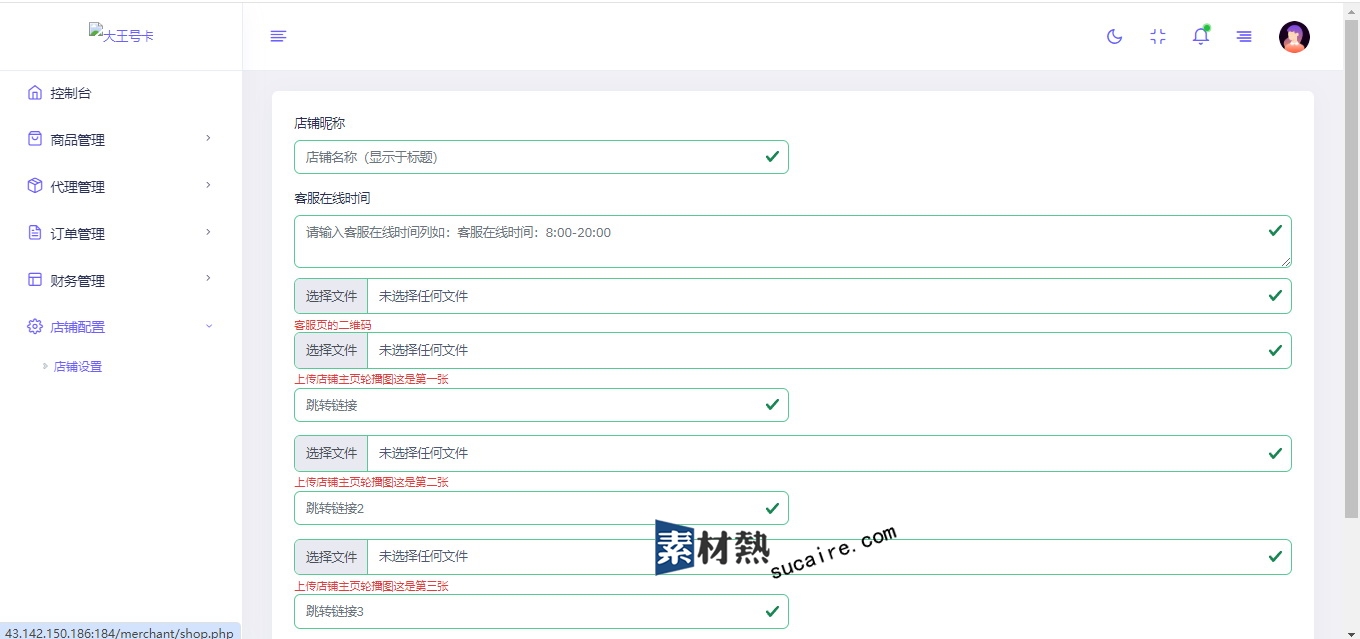Toggle dark mode with the moon icon
The image size is (1360, 639).
pyautogui.click(x=1114, y=37)
